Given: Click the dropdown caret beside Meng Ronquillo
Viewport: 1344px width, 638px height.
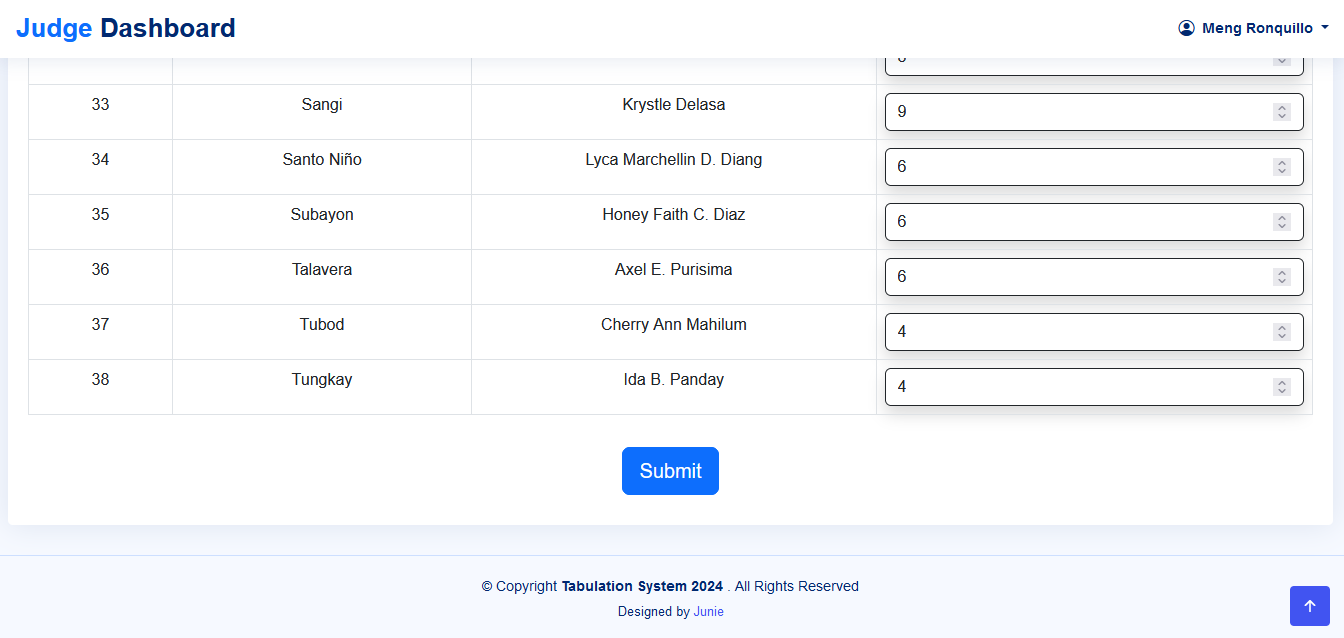Looking at the screenshot, I should coord(1325,28).
